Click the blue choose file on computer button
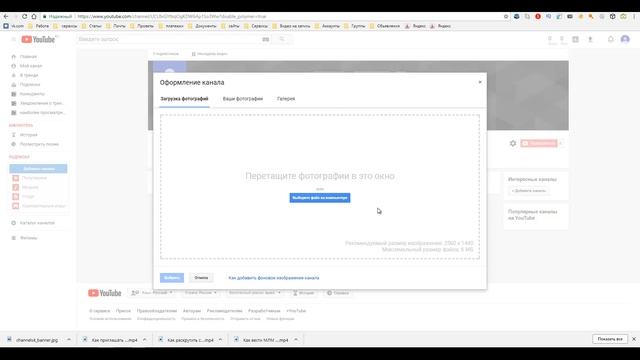The height and width of the screenshot is (360, 640). click(320, 198)
